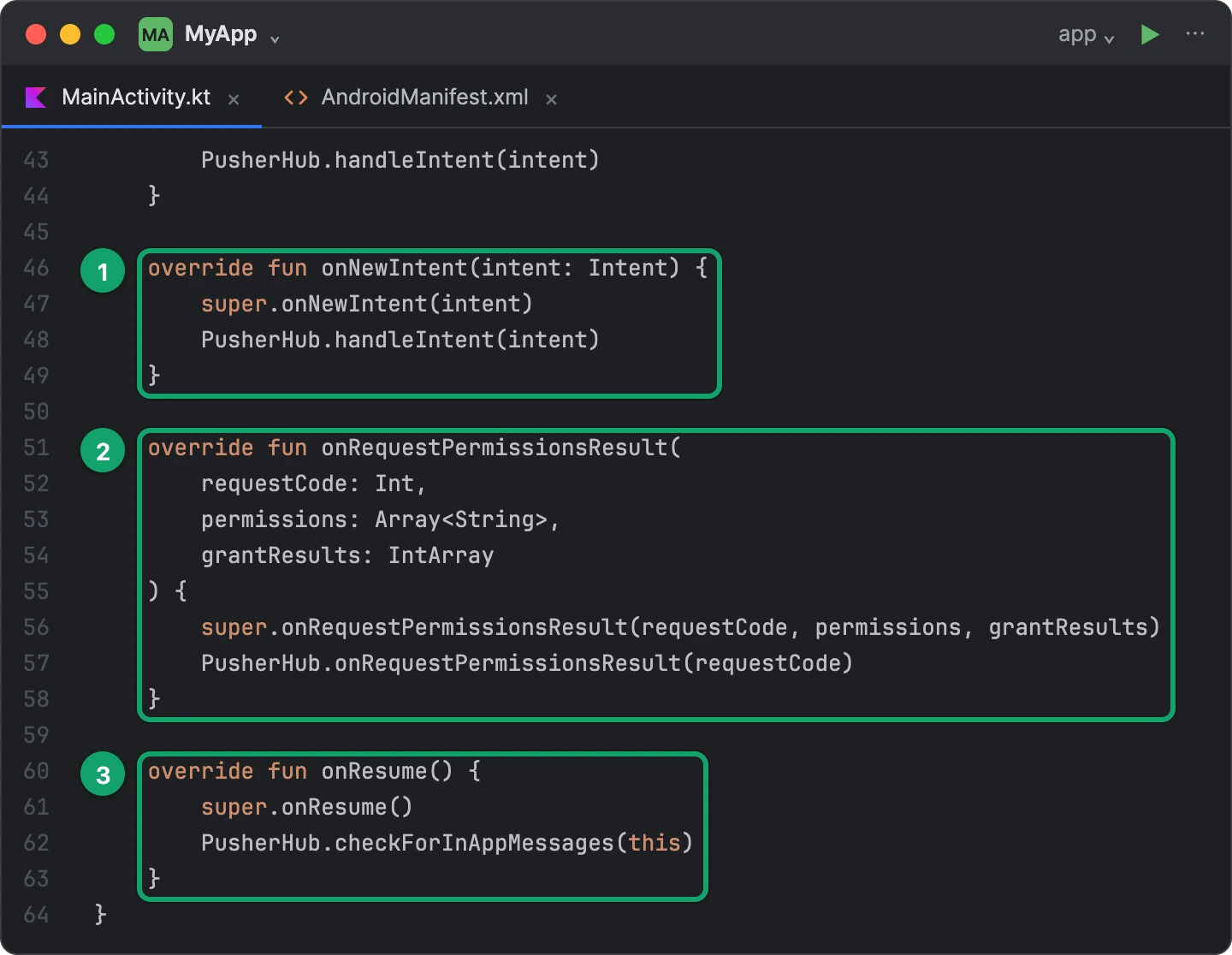This screenshot has width=1232, height=955.
Task: Click the yellow minimize window button
Action: pyautogui.click(x=70, y=34)
